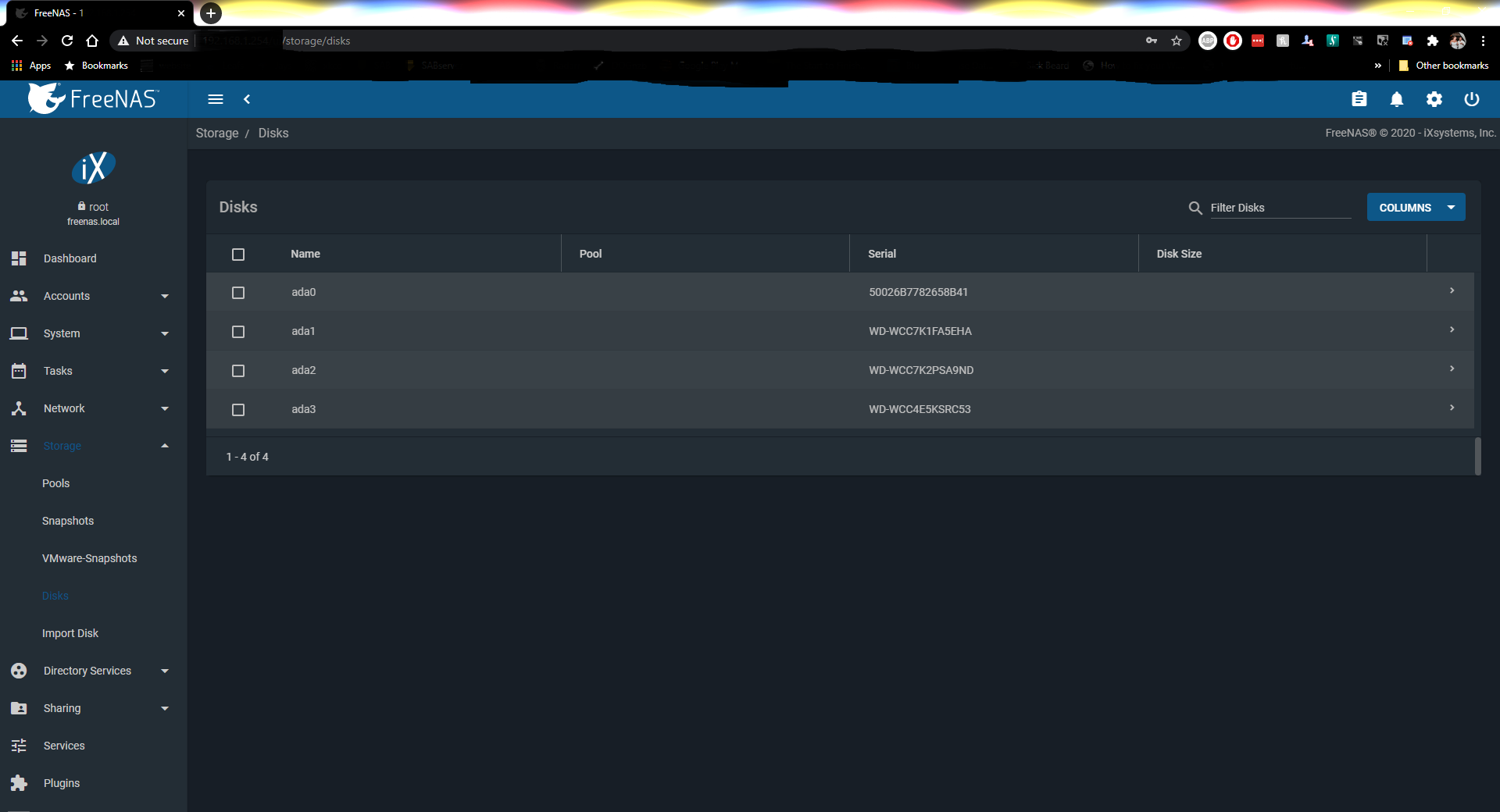Expand the ada2 row details chevron
Viewport: 1500px width, 812px height.
click(x=1452, y=369)
